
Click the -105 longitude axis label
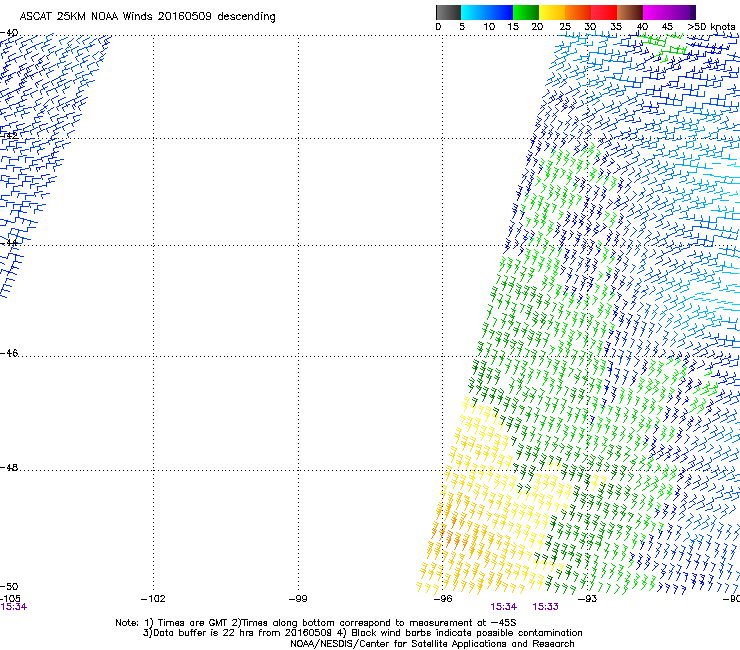tap(10, 599)
